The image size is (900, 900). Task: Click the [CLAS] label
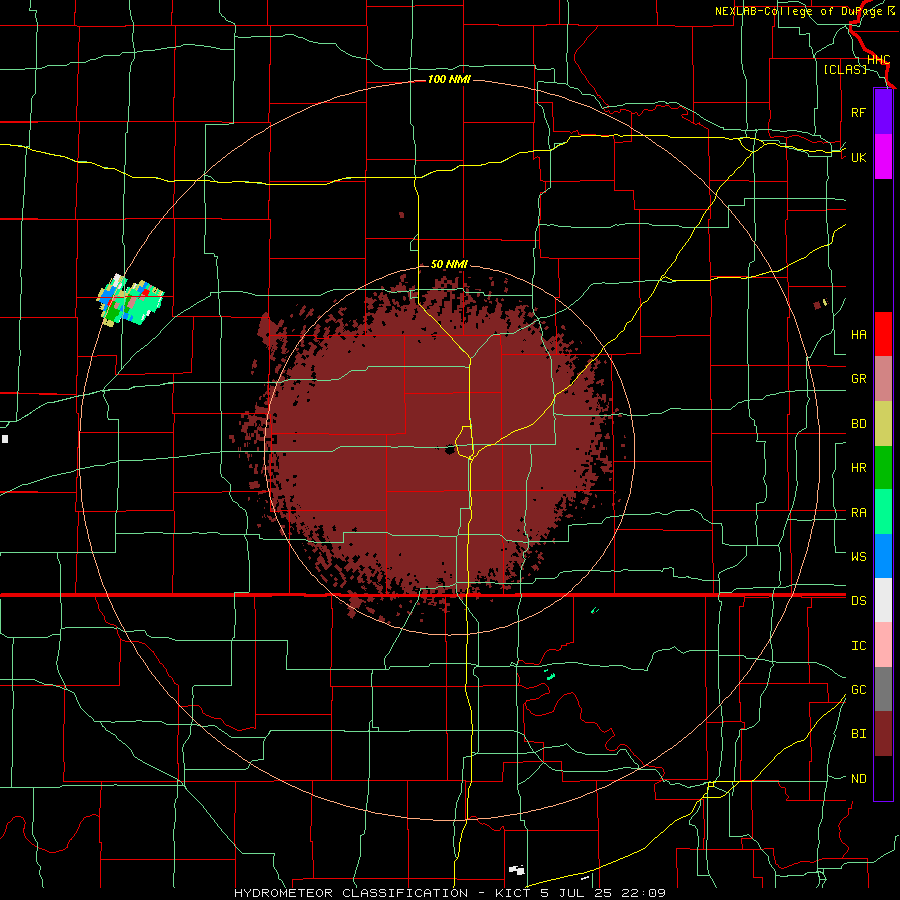845,69
